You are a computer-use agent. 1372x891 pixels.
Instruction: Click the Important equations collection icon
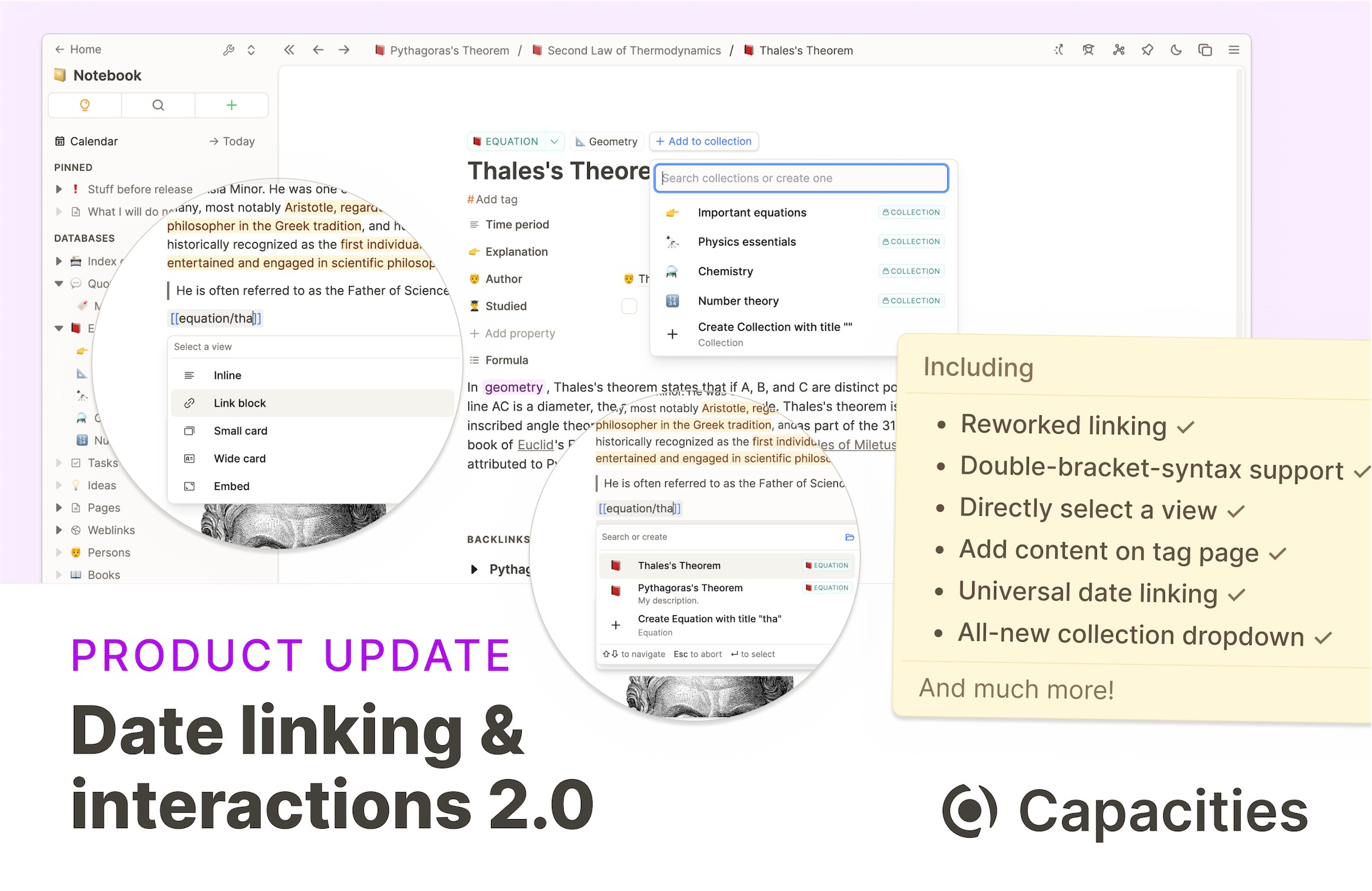pos(672,211)
